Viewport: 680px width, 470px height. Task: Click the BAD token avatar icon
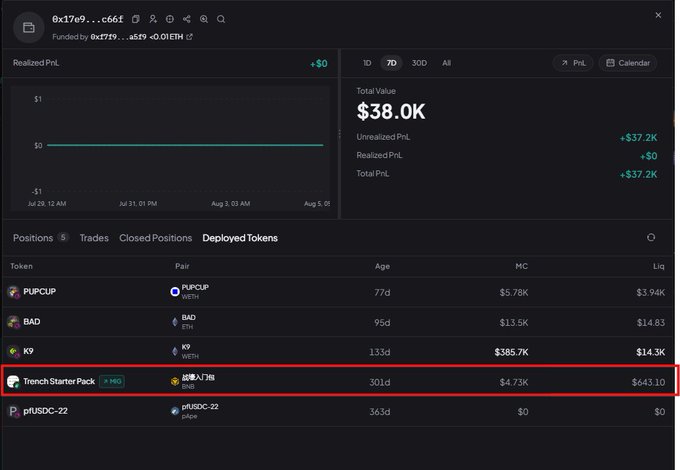tap(13, 322)
